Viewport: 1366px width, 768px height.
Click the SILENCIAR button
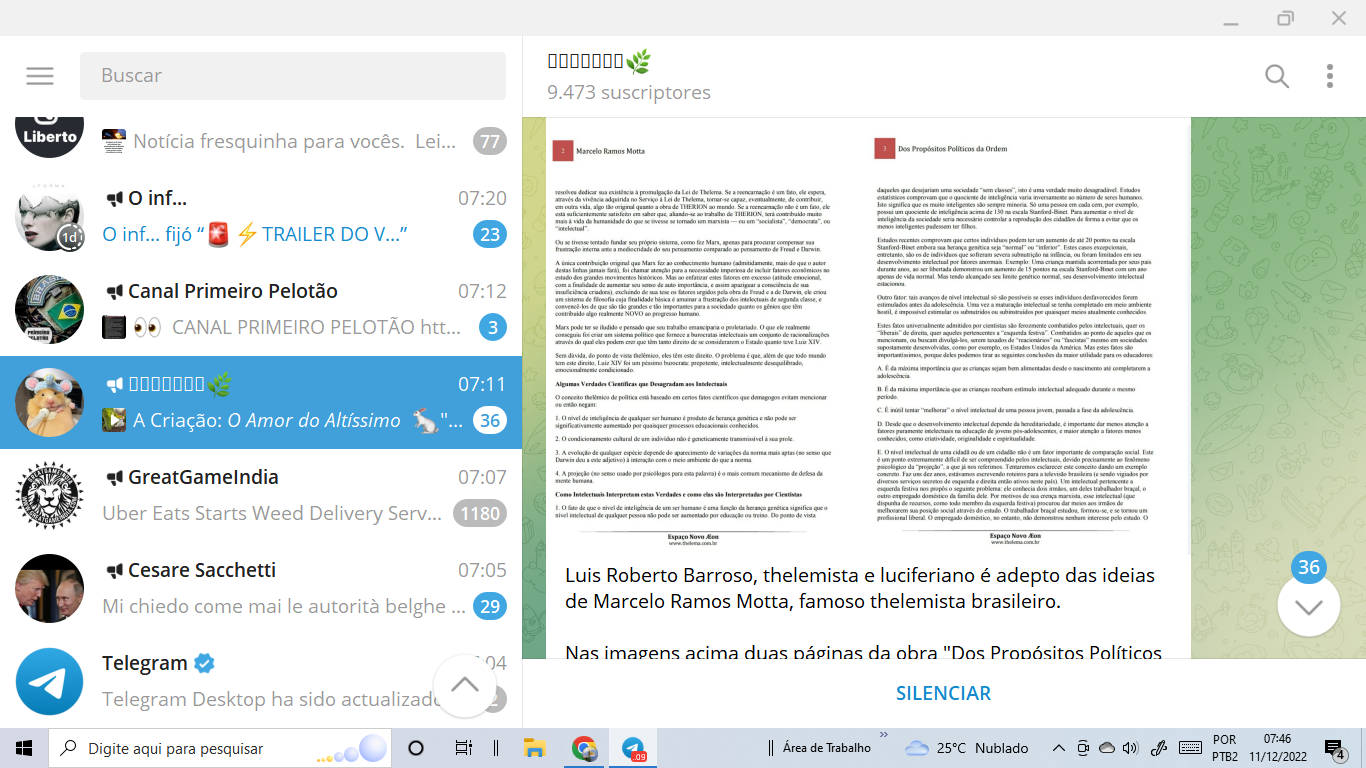[x=944, y=693]
